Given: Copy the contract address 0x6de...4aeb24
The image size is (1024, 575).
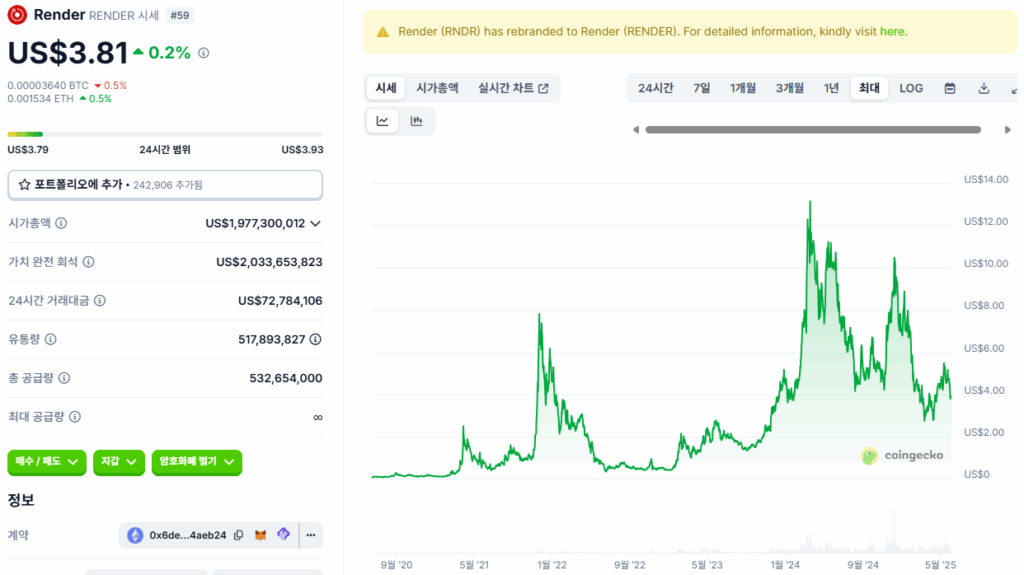Looking at the screenshot, I should 239,535.
